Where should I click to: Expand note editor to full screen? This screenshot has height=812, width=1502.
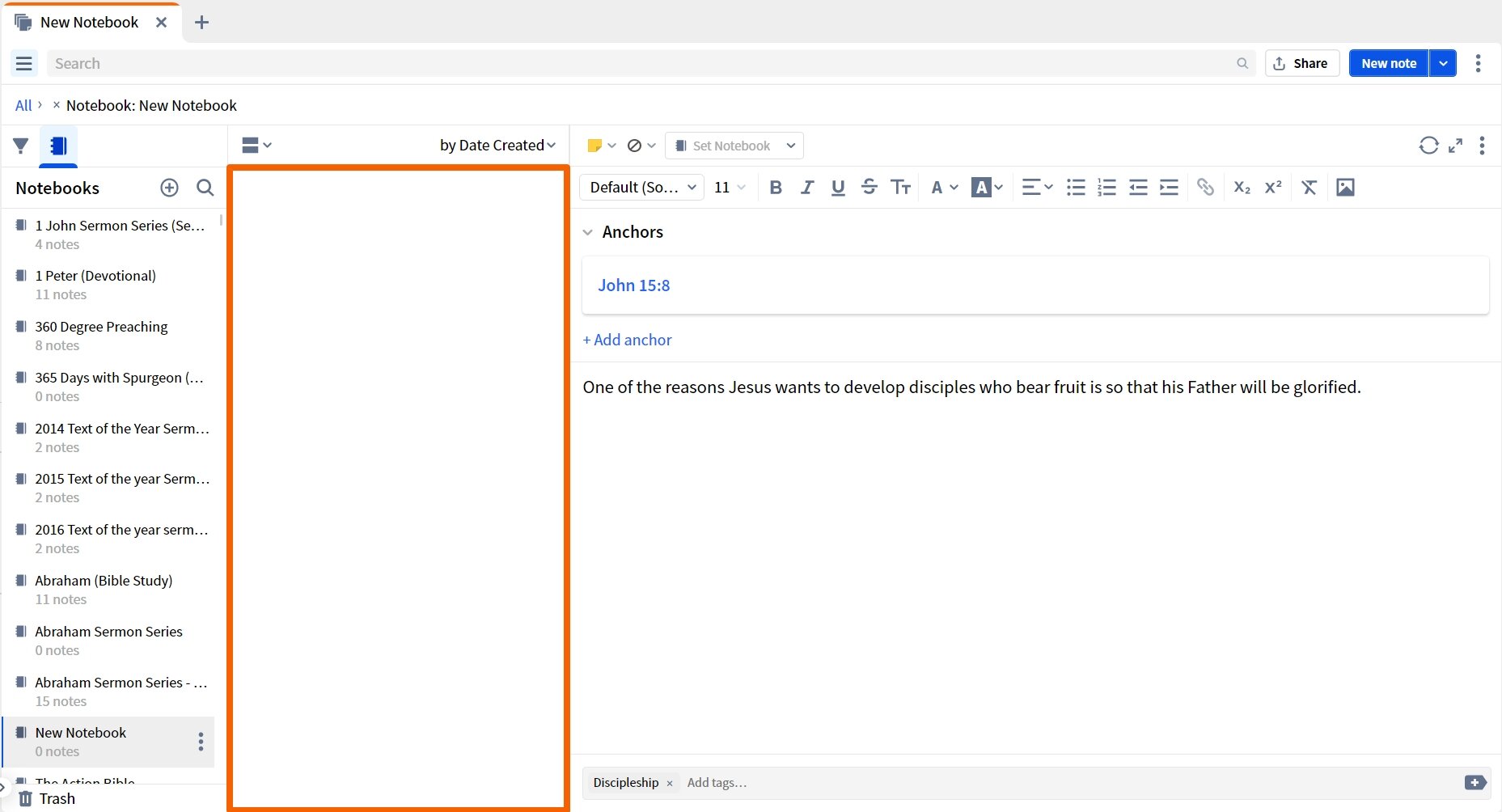click(1455, 146)
